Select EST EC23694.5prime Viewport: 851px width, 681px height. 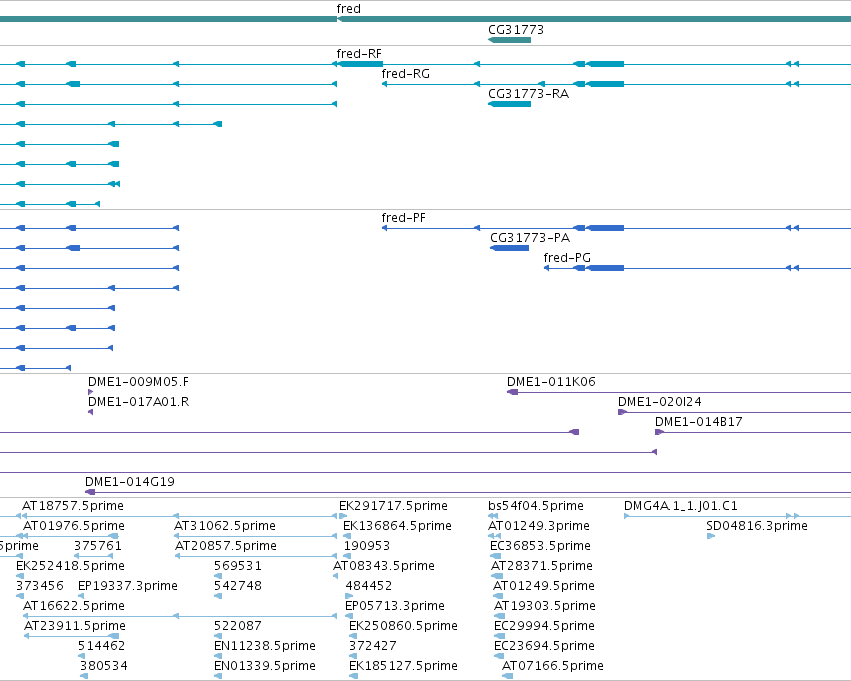(x=544, y=646)
